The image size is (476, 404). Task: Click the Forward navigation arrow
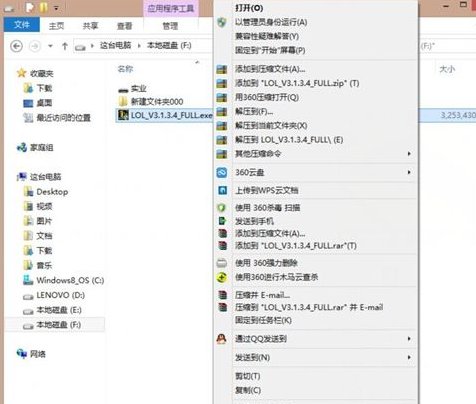click(x=35, y=46)
